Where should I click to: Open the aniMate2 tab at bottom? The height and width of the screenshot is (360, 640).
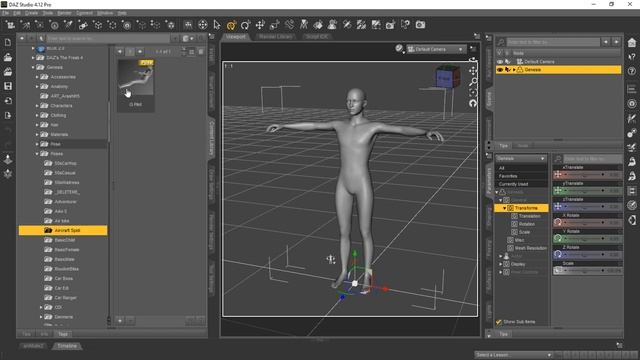33,346
